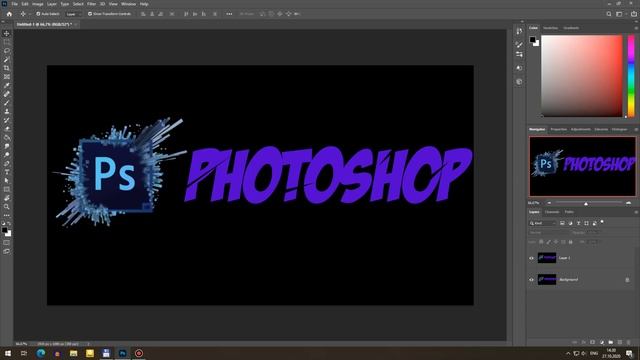Select the Eraser tool
This screenshot has width=640, height=360.
click(x=7, y=129)
